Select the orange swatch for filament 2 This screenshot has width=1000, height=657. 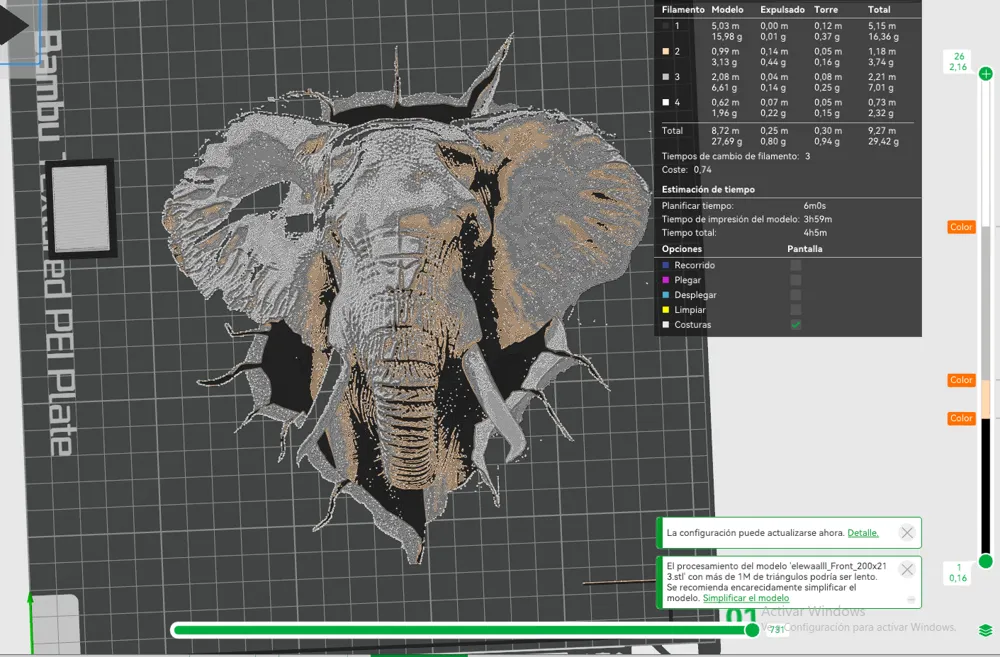click(x=665, y=50)
